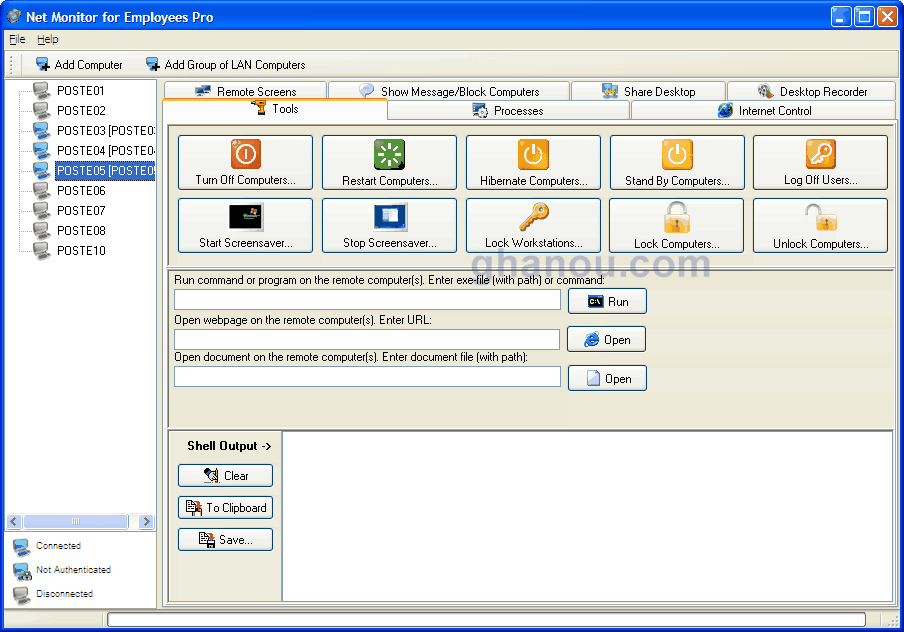Click the Stand By Computers icon
Image resolution: width=904 pixels, height=632 pixels.
pyautogui.click(x=677, y=154)
